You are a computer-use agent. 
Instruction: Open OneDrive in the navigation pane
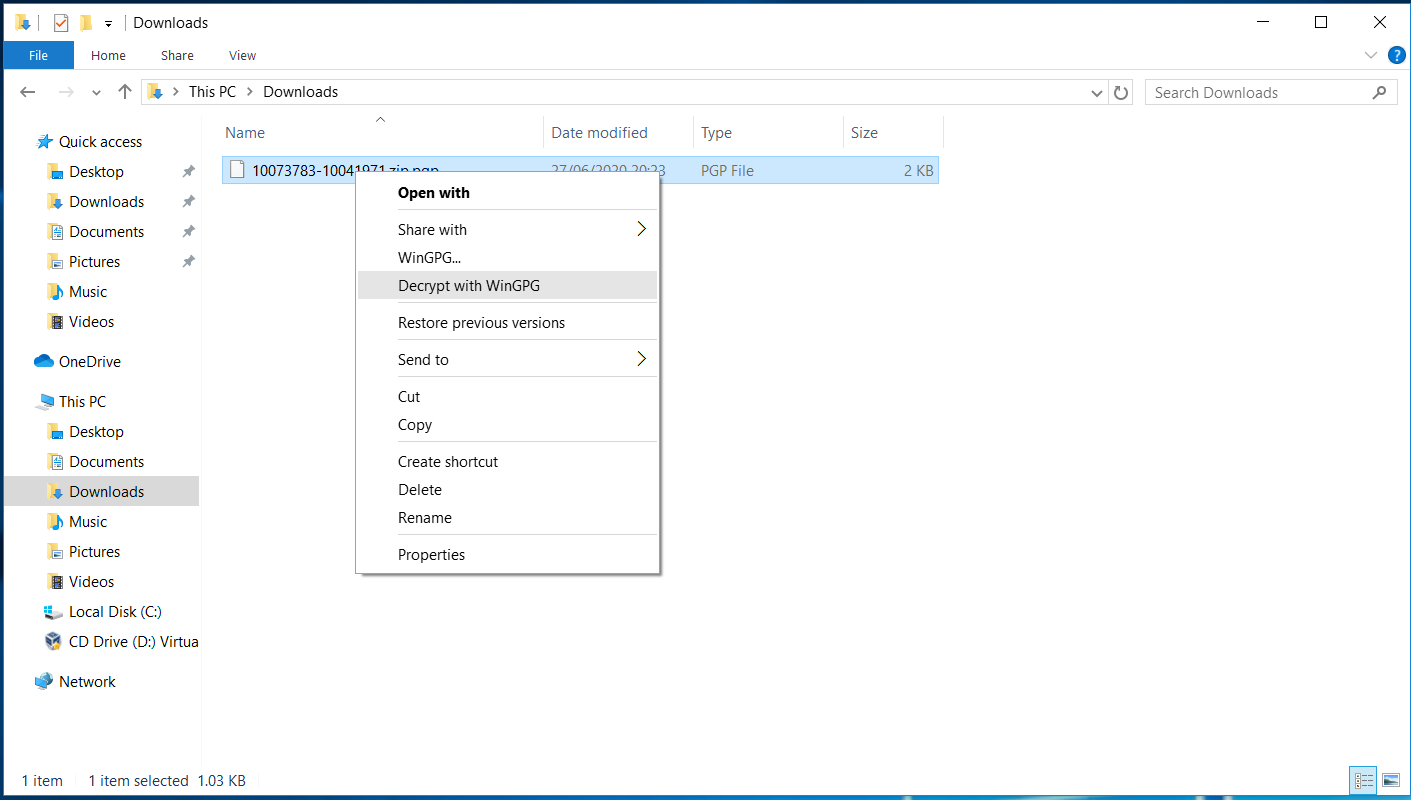point(89,362)
